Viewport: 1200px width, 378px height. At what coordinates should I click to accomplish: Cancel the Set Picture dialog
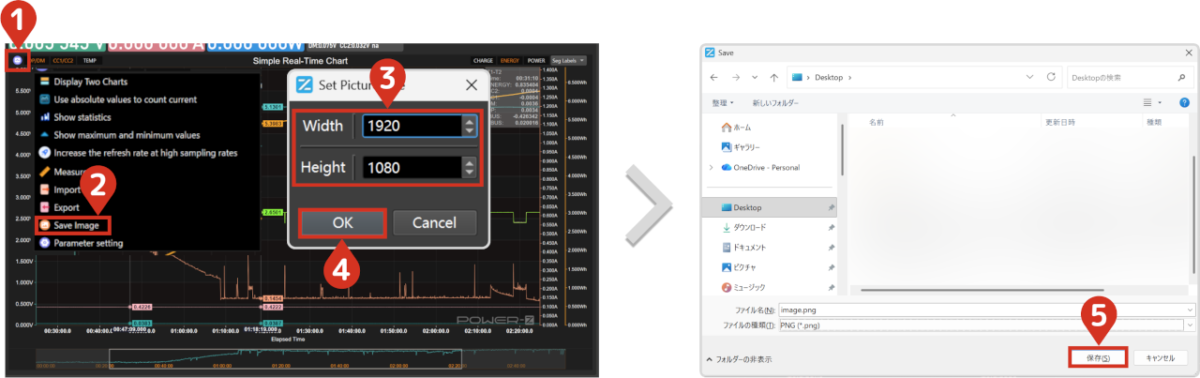434,222
